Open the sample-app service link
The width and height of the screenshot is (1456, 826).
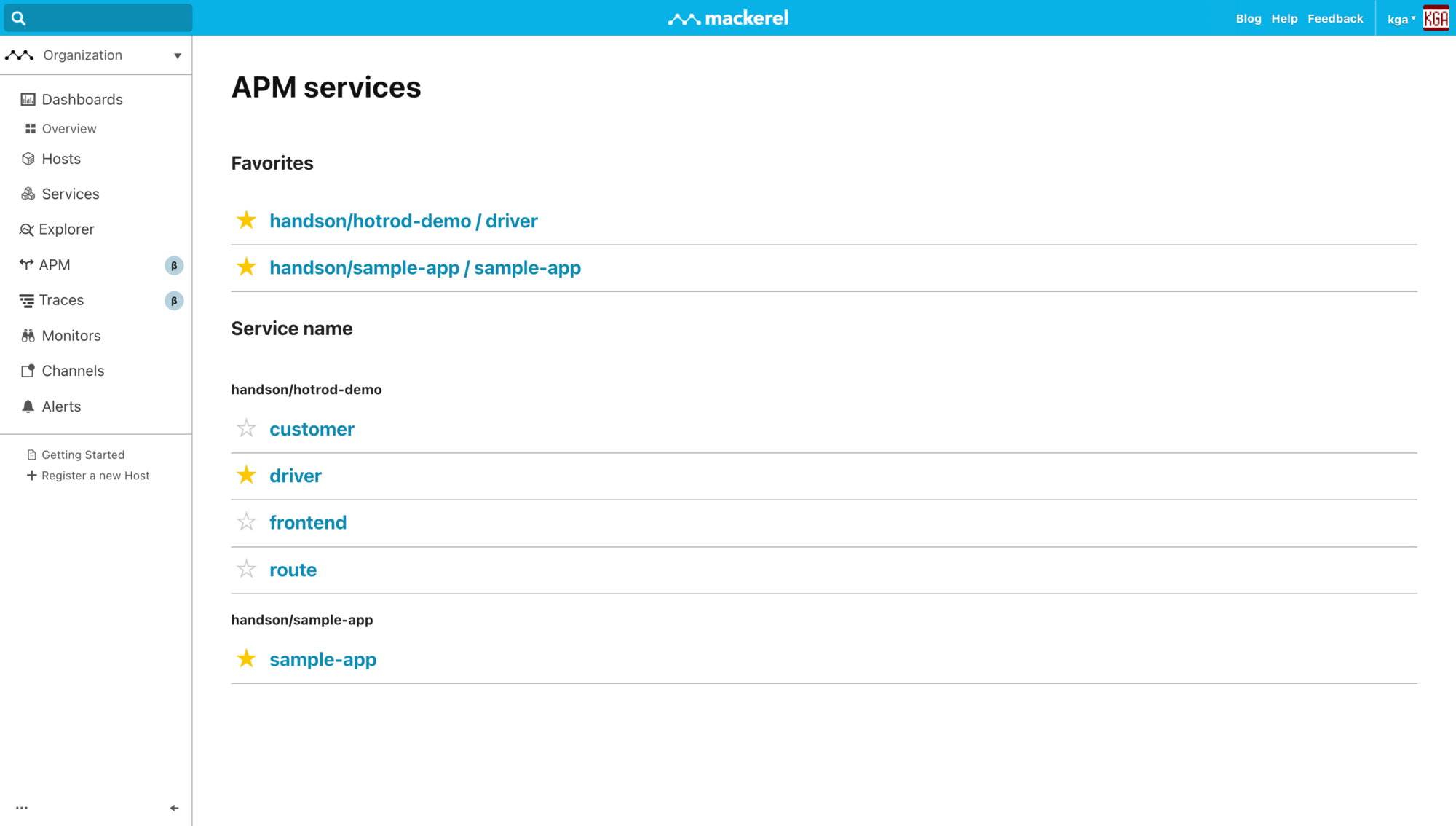323,659
